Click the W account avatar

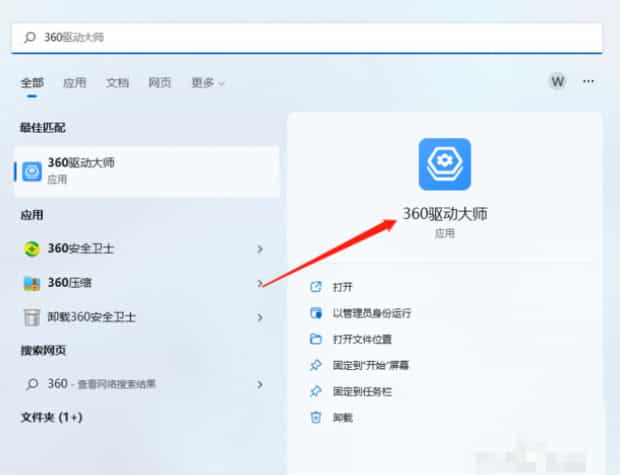pos(558,81)
